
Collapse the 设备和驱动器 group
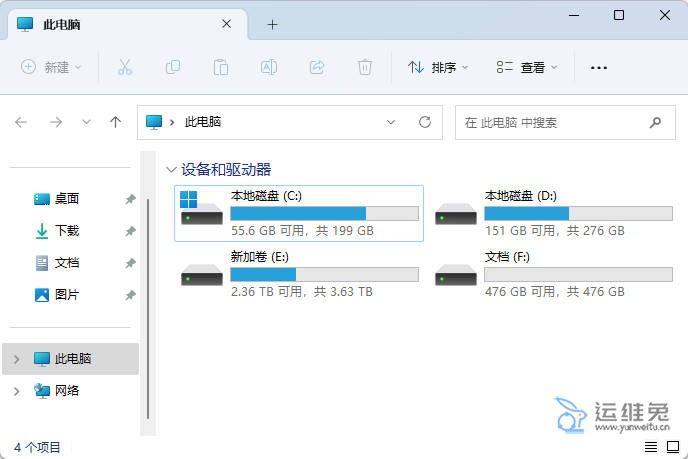171,170
